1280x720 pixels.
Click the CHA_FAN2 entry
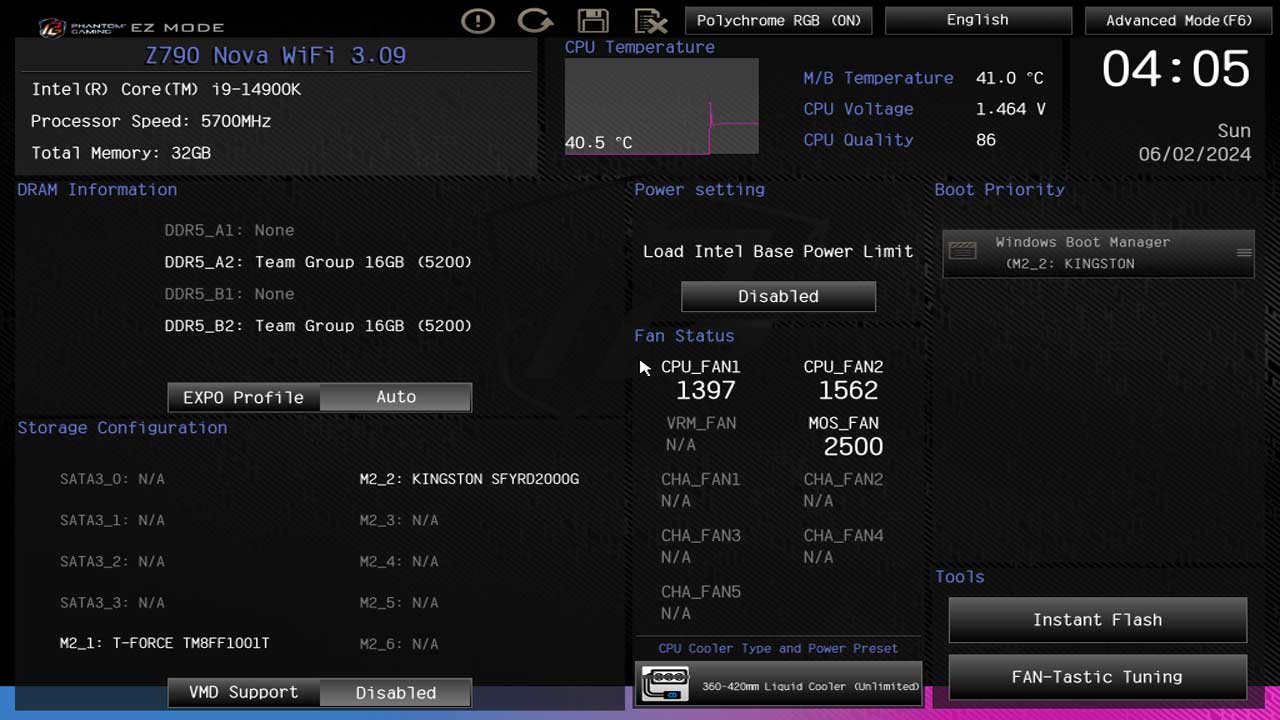[843, 490]
